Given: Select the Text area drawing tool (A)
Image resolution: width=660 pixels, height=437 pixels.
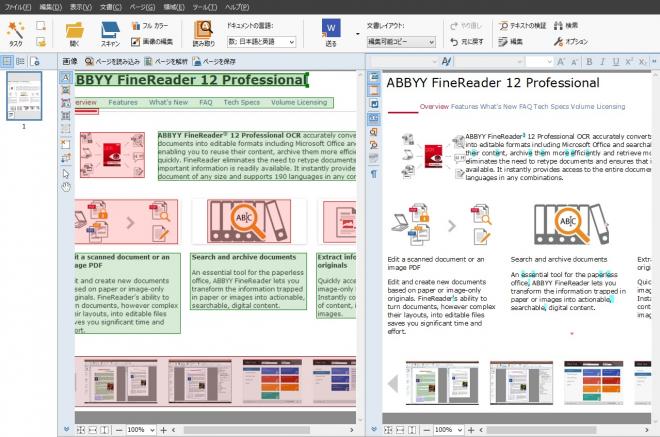Looking at the screenshot, I should pyautogui.click(x=66, y=77).
